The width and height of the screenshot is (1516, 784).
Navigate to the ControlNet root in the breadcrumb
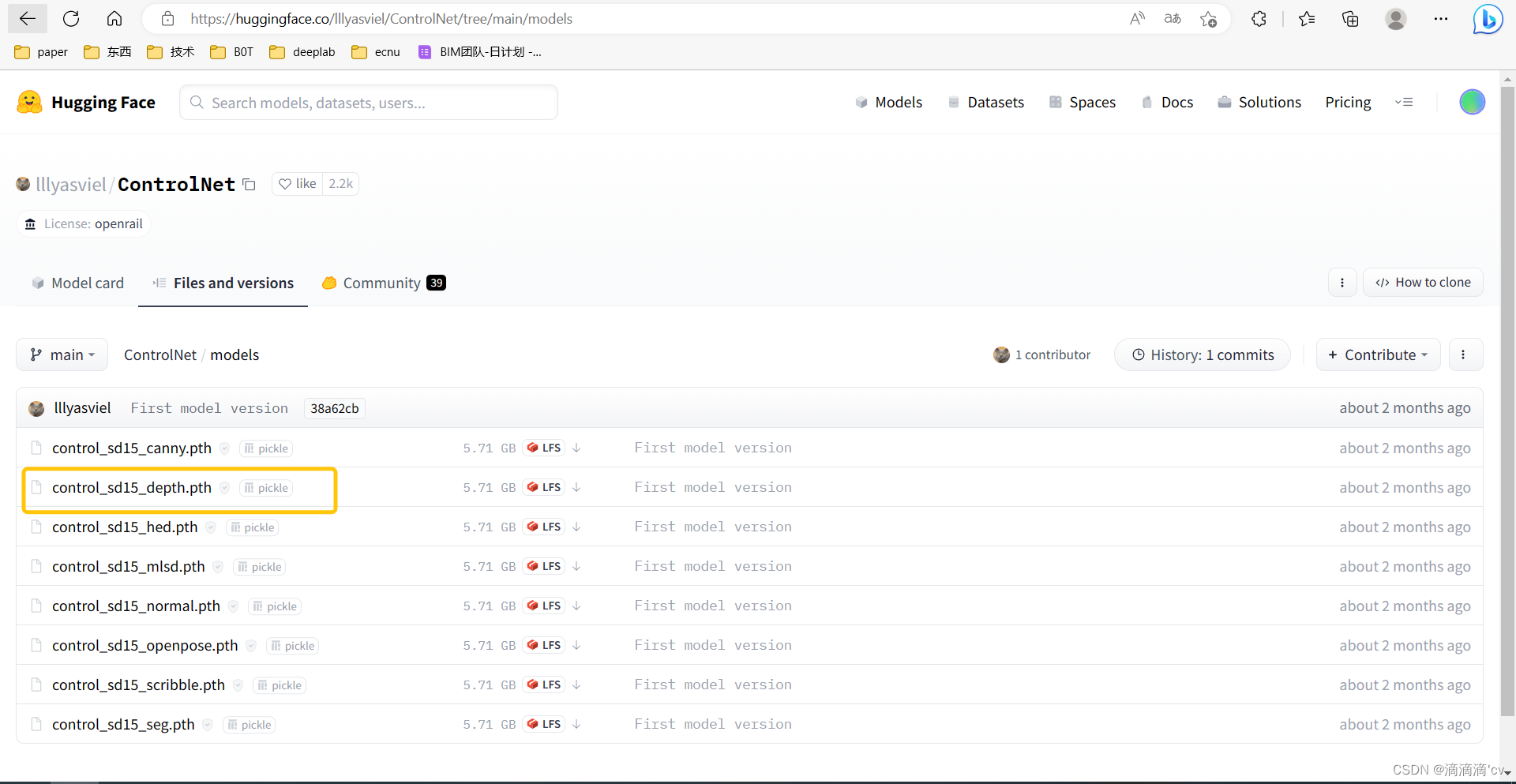[x=160, y=354]
